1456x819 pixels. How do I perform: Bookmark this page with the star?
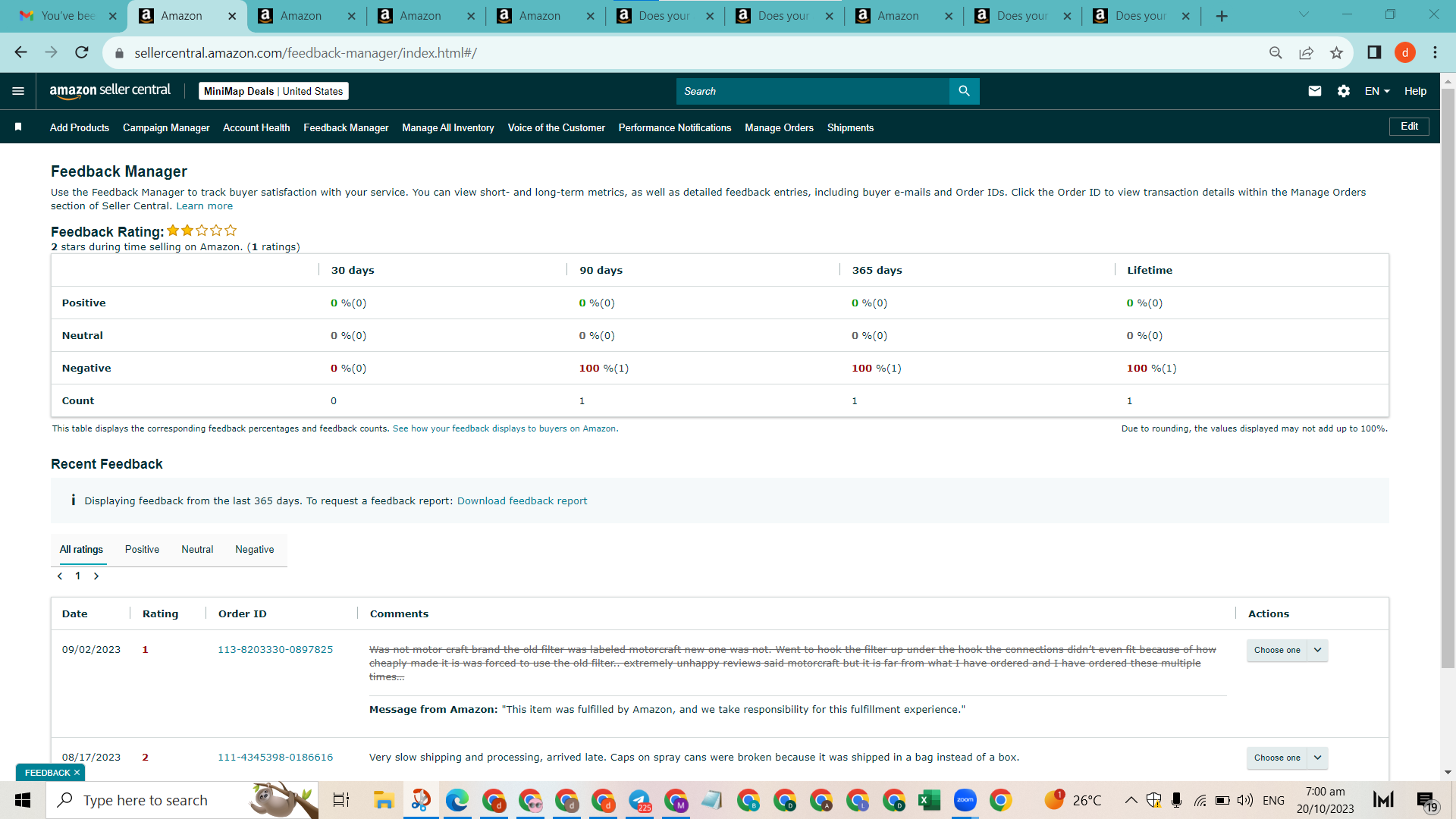[x=1336, y=52]
